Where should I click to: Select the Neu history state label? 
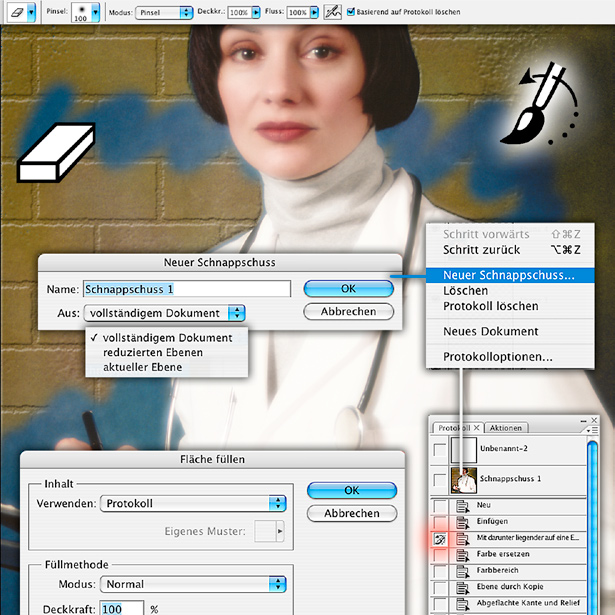pos(483,505)
